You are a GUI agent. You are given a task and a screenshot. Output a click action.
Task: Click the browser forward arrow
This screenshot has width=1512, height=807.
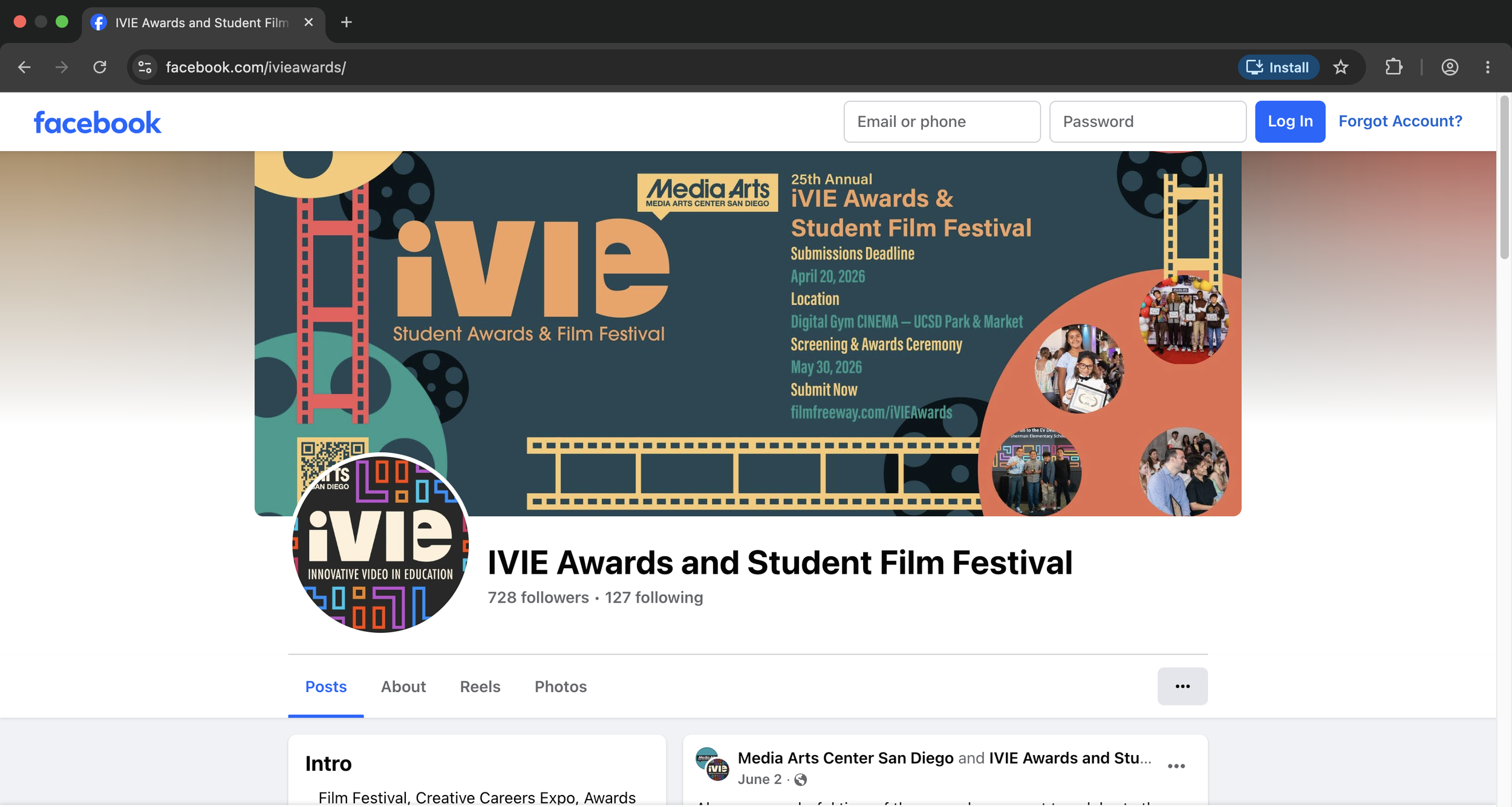click(62, 67)
